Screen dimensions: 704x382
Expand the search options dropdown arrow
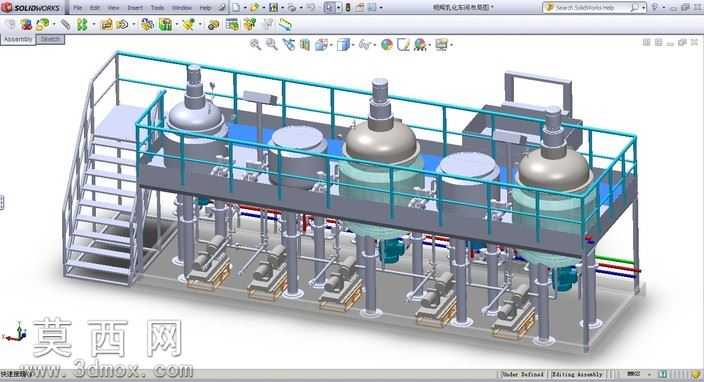(x=643, y=8)
